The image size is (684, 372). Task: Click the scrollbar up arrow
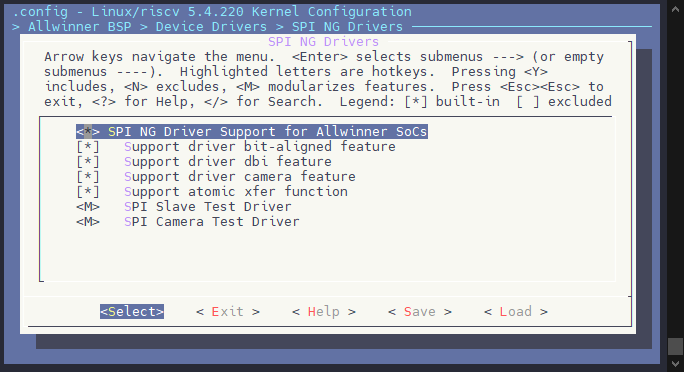(675, 8)
